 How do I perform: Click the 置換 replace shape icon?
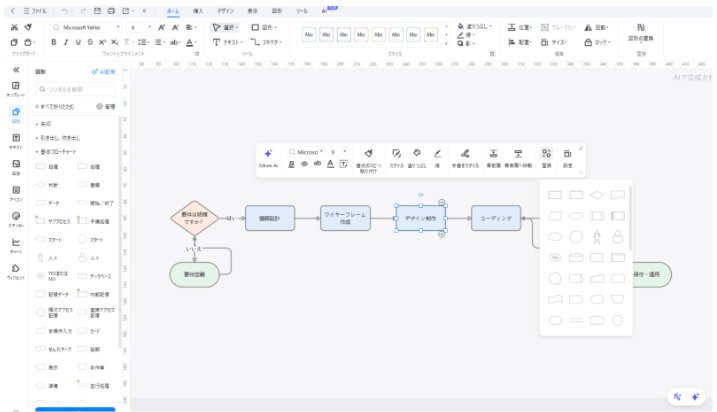point(546,156)
